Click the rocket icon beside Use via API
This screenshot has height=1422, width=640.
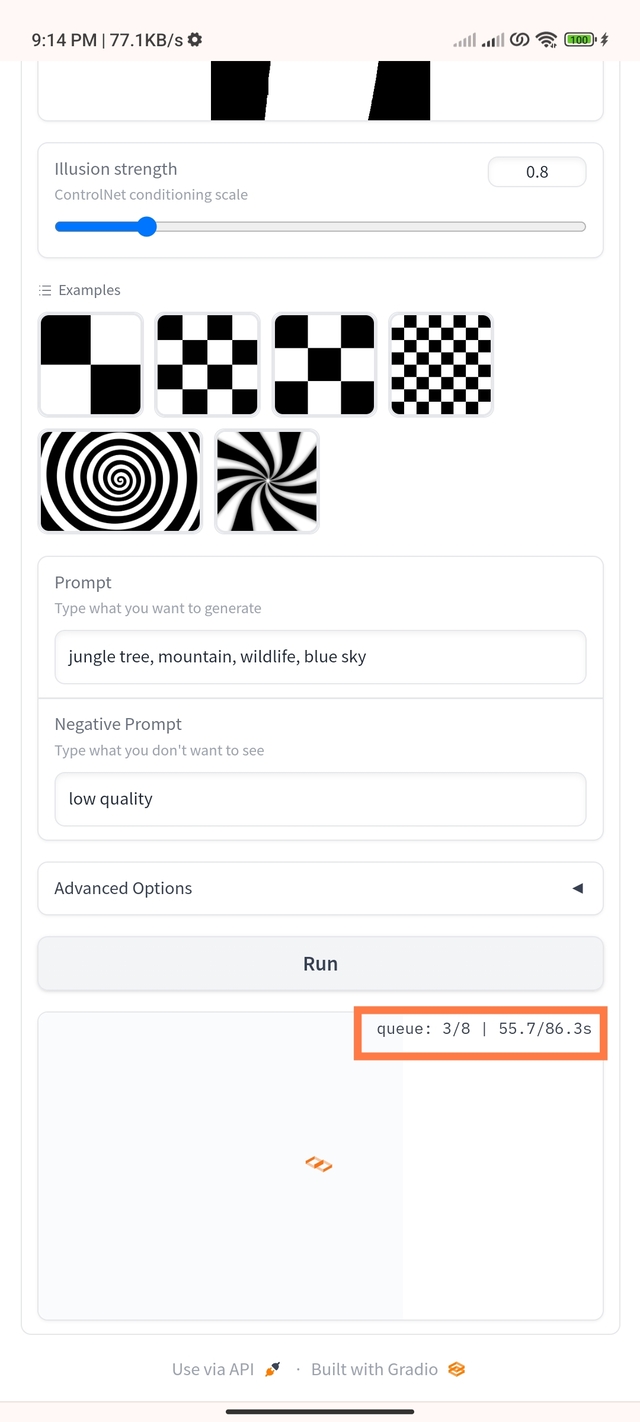(273, 1369)
